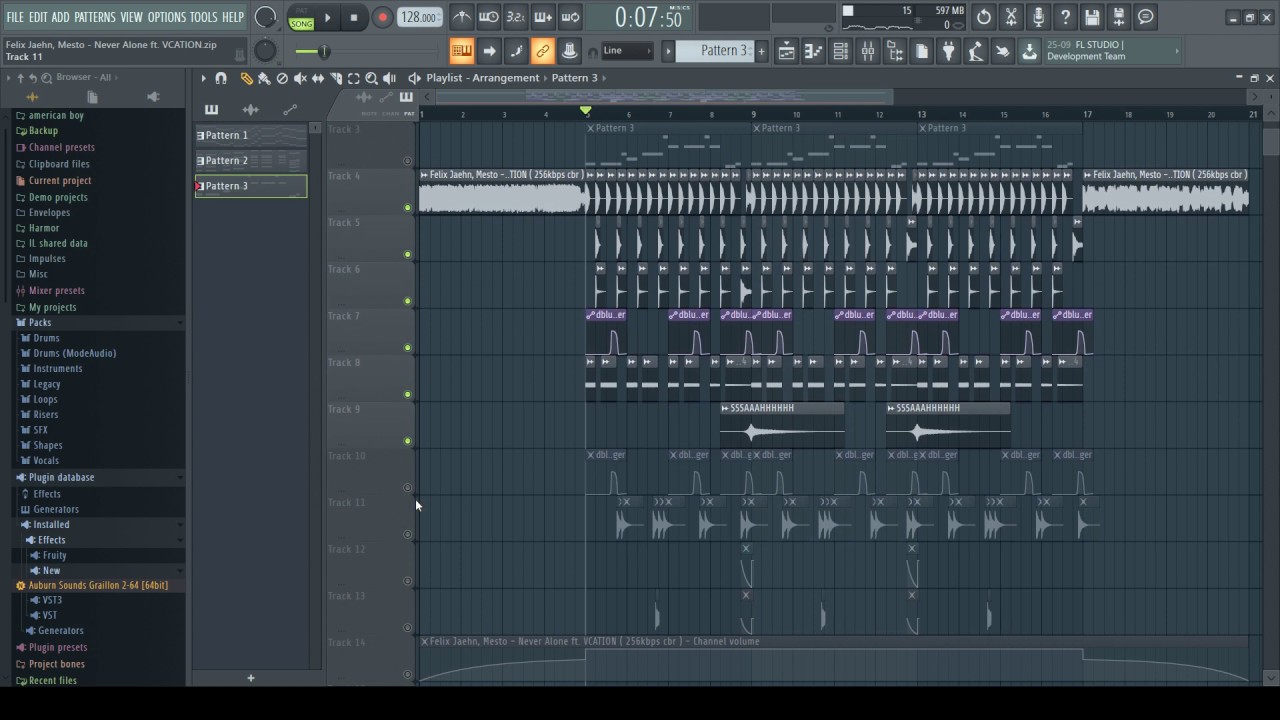Image resolution: width=1280 pixels, height=720 pixels.
Task: Select Auburn Sounds Graillon 2-64 plugin
Action: click(x=98, y=585)
